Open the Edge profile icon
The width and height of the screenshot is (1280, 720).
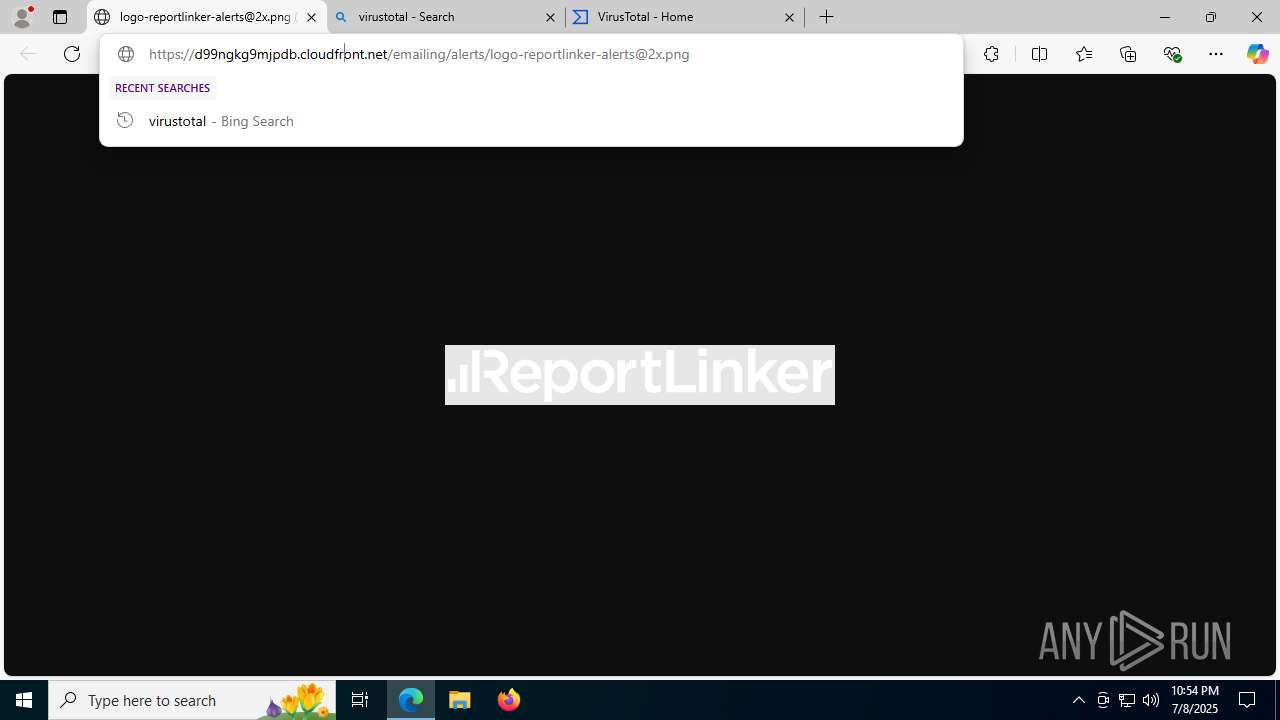[22, 17]
